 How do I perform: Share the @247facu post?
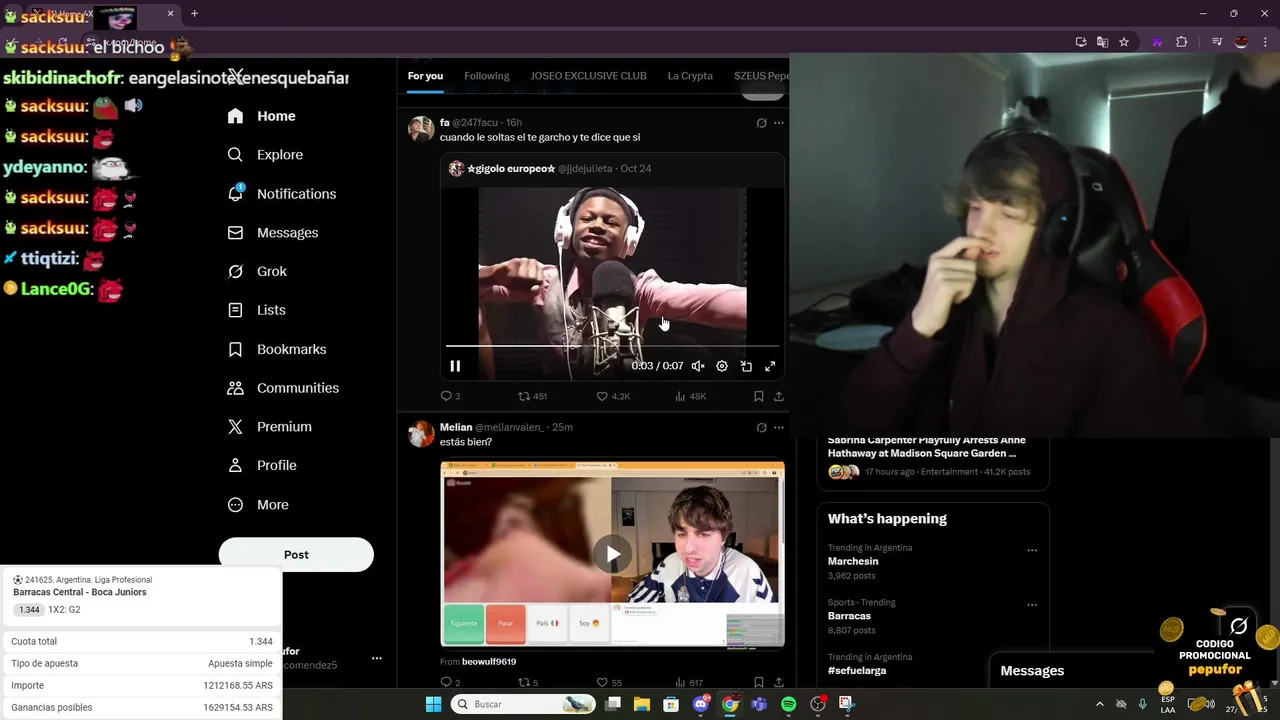(x=779, y=396)
